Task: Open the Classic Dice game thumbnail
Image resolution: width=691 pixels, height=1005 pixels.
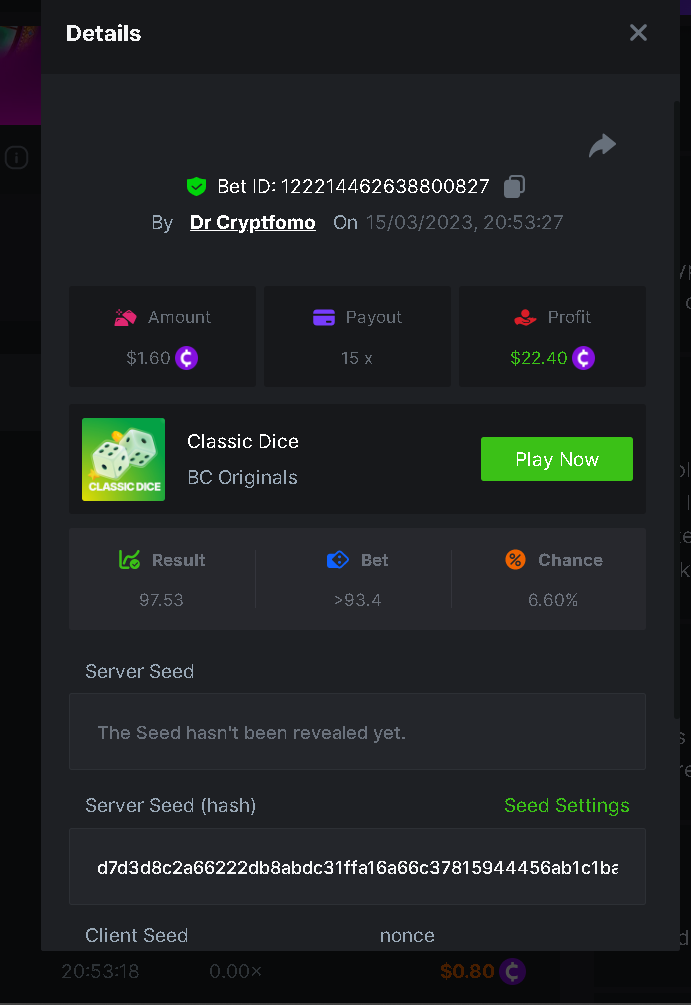Action: point(123,459)
